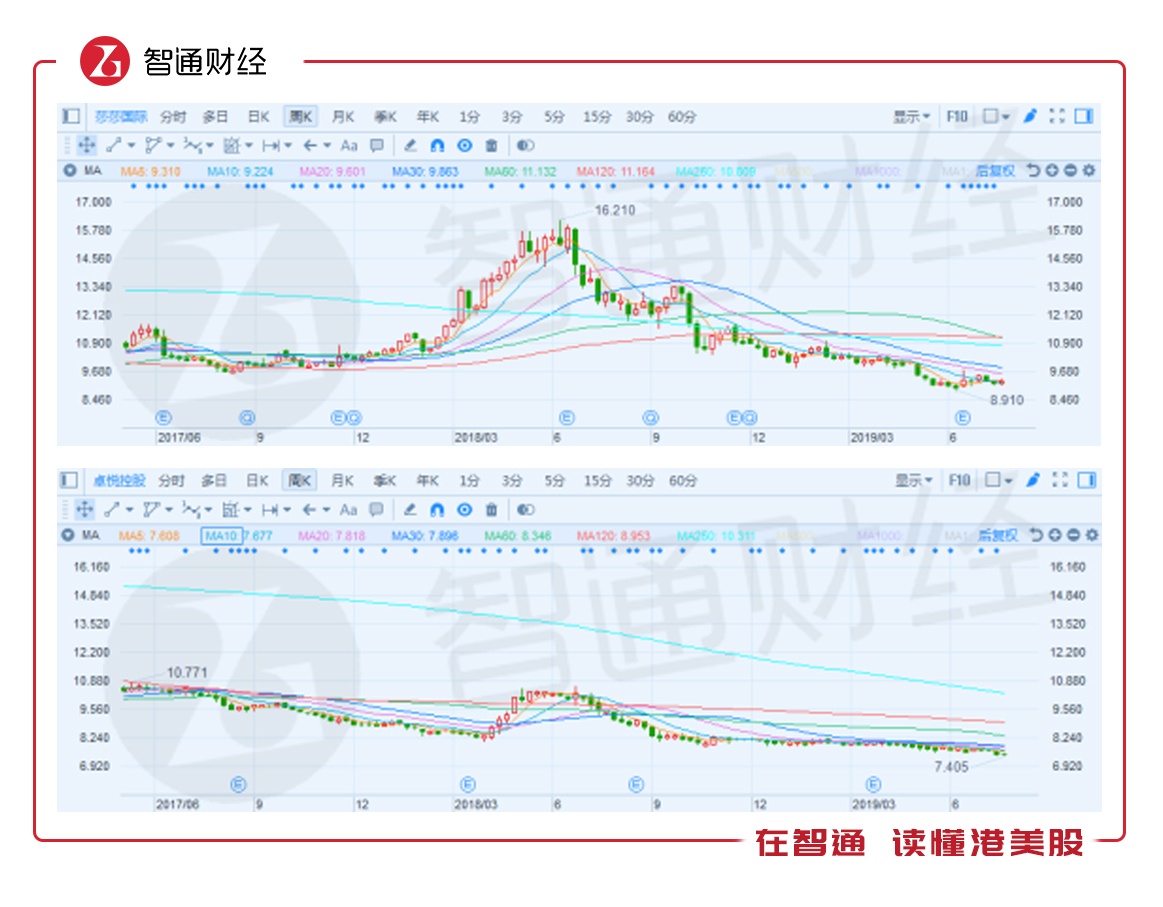Expand wave tool dropdown in top chart
Screen dimensions: 1163x907
[x=210, y=145]
